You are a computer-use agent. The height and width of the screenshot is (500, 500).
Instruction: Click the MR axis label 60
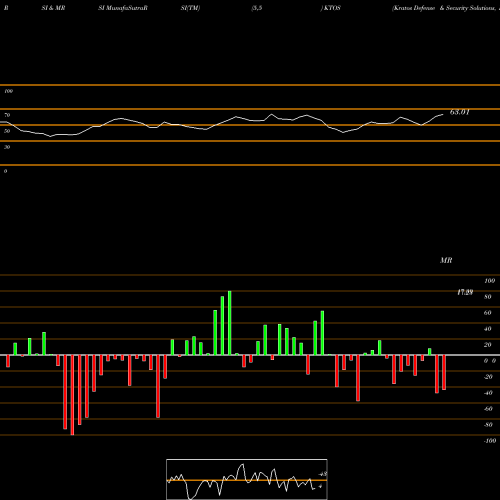pyautogui.click(x=488, y=313)
